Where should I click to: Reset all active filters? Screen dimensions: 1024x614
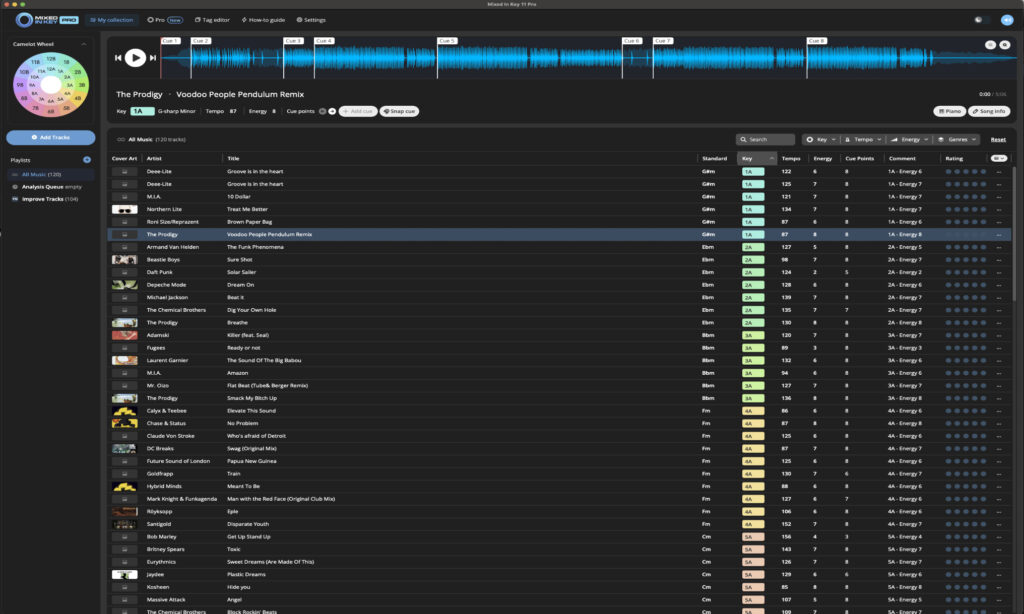(x=998, y=139)
